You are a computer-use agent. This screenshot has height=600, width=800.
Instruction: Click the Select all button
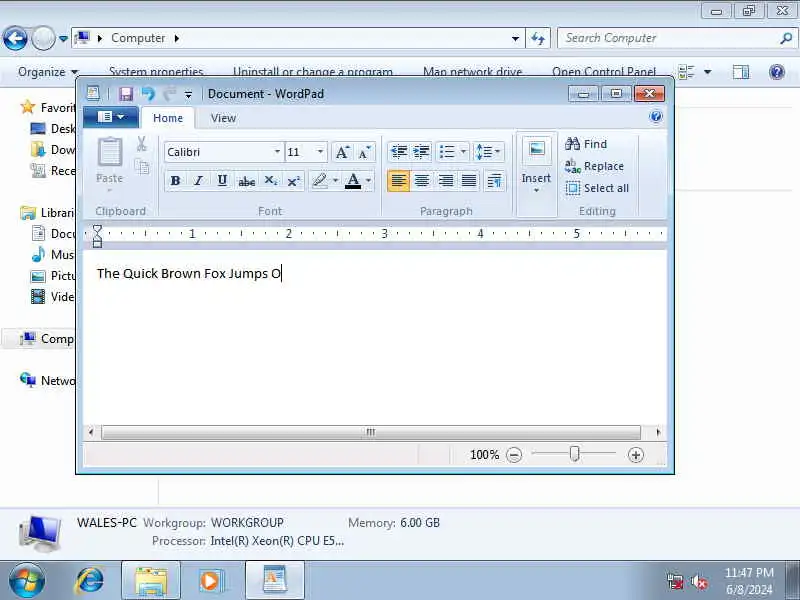click(597, 188)
